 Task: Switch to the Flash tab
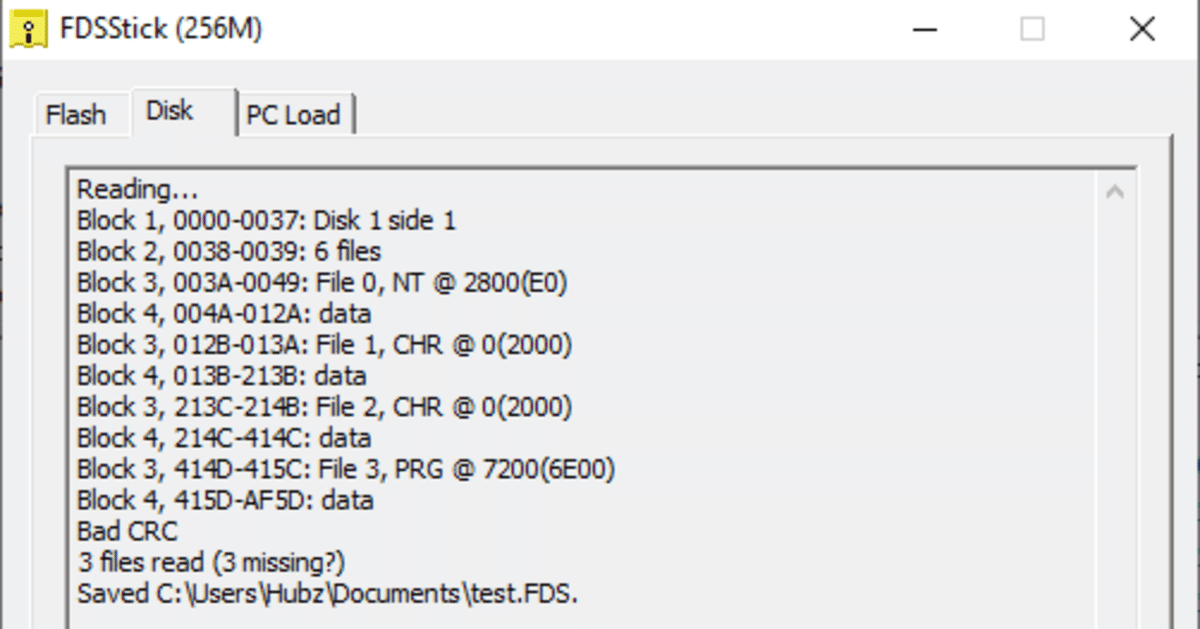pyautogui.click(x=76, y=115)
